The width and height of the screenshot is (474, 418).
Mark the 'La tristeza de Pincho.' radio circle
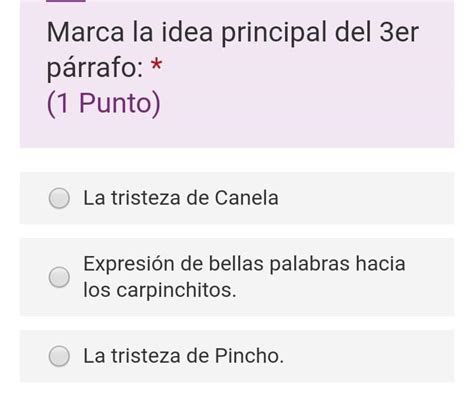(x=59, y=356)
